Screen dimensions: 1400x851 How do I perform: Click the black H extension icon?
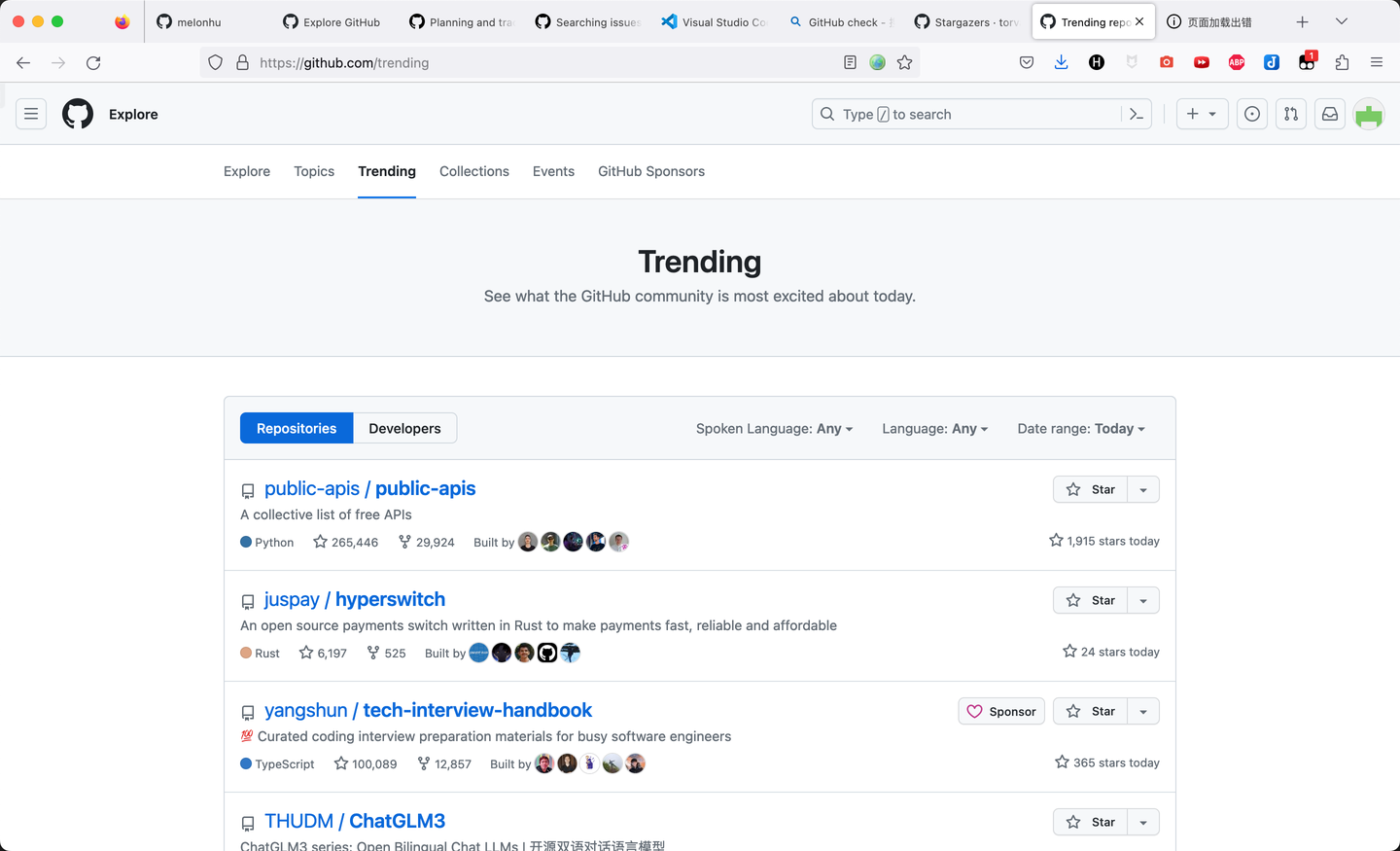coord(1097,62)
